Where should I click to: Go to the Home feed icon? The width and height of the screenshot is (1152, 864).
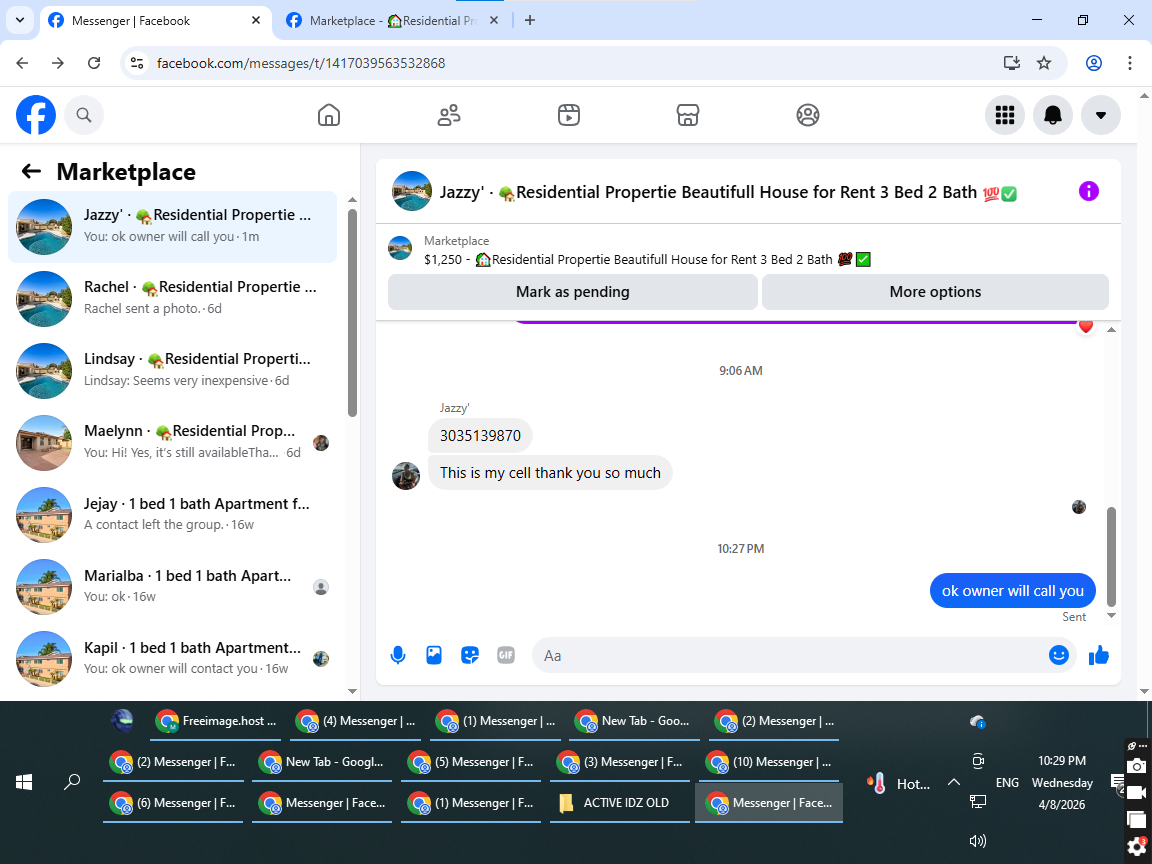[x=328, y=115]
